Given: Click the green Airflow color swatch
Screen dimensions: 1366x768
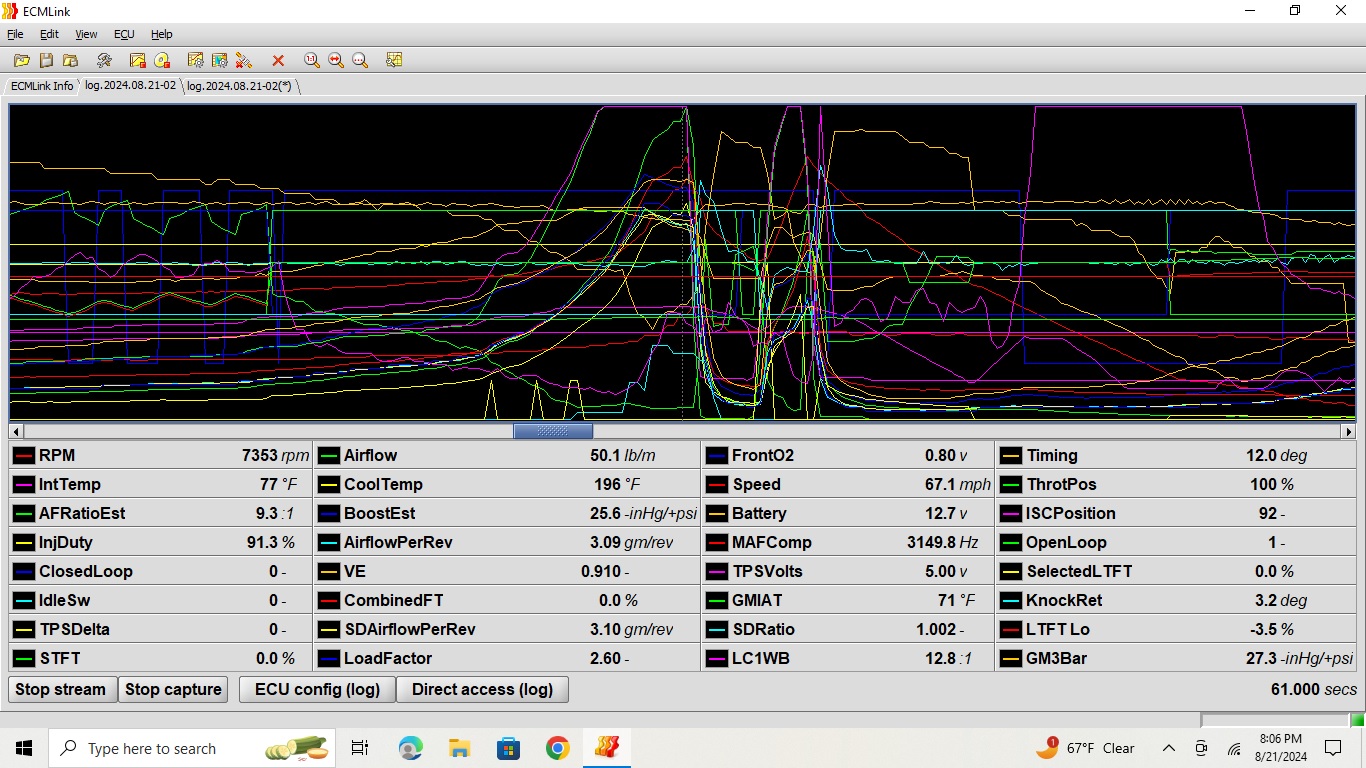Looking at the screenshot, I should click(329, 456).
